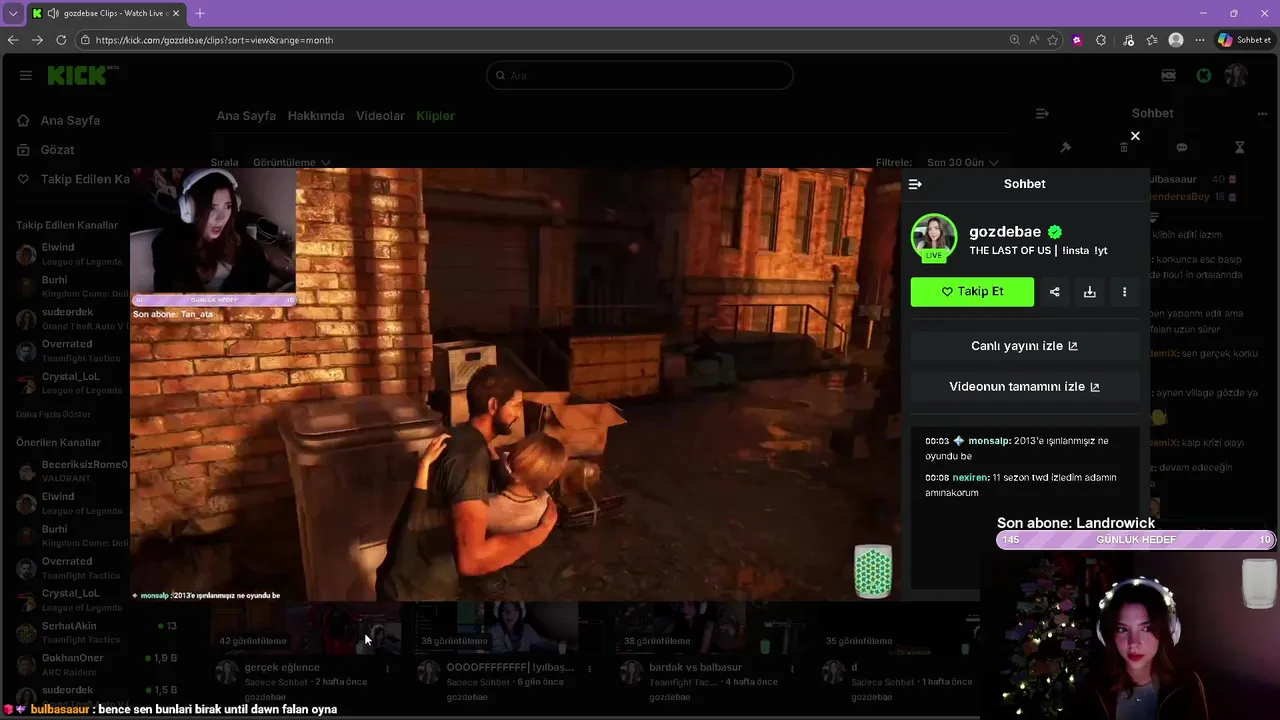
Task: Open browser profile avatar icon
Action: pyautogui.click(x=1176, y=40)
